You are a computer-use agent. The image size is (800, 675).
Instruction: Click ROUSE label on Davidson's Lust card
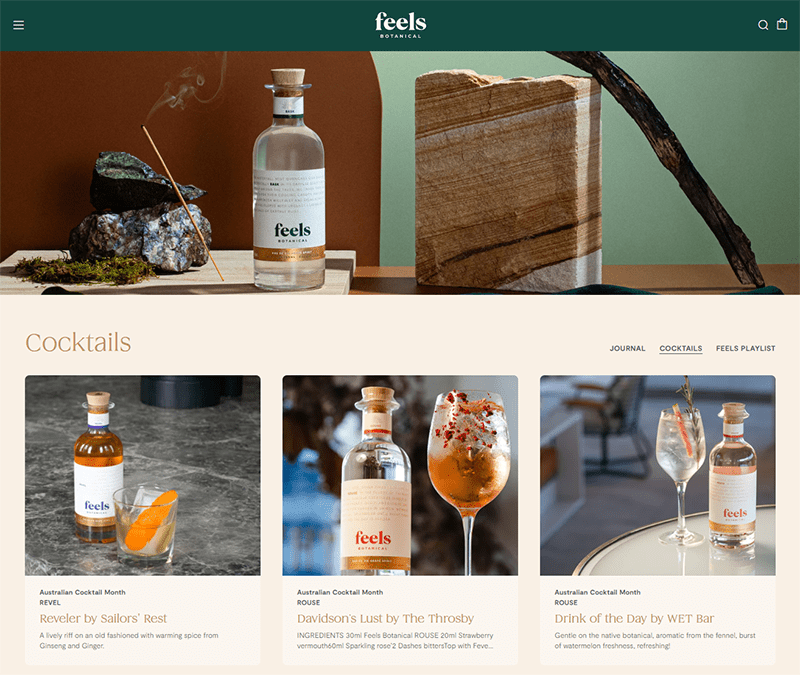click(309, 603)
